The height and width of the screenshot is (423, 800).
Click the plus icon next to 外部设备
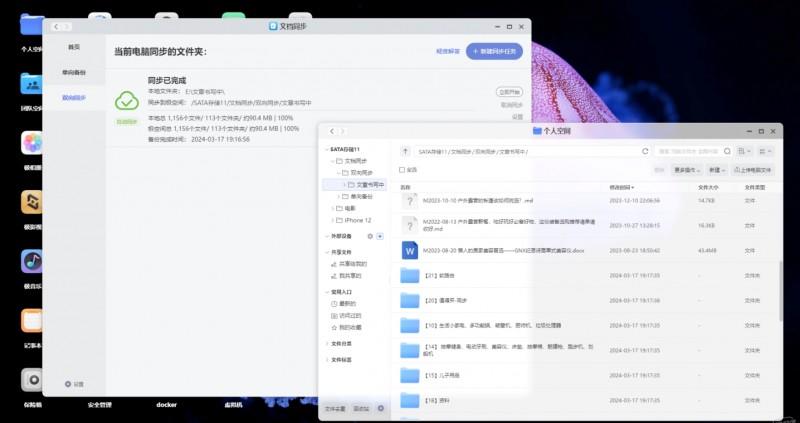(380, 236)
